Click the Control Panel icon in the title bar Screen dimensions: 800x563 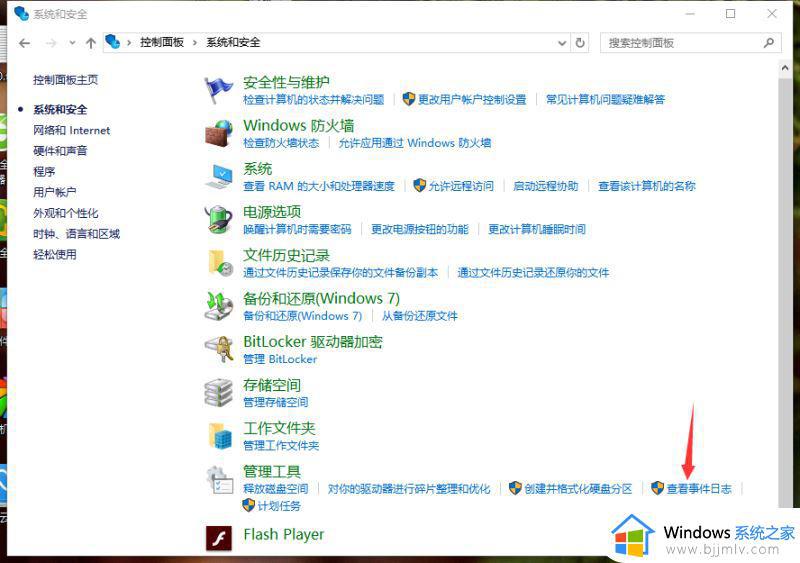point(21,14)
